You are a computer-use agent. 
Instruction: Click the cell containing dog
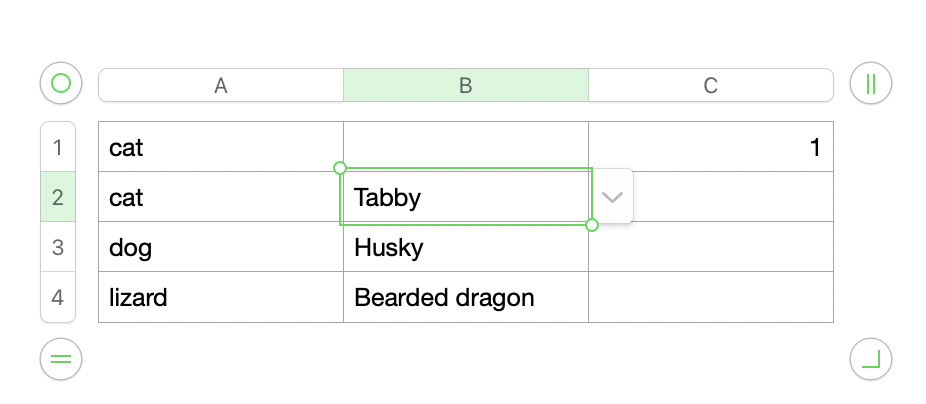[x=221, y=247]
